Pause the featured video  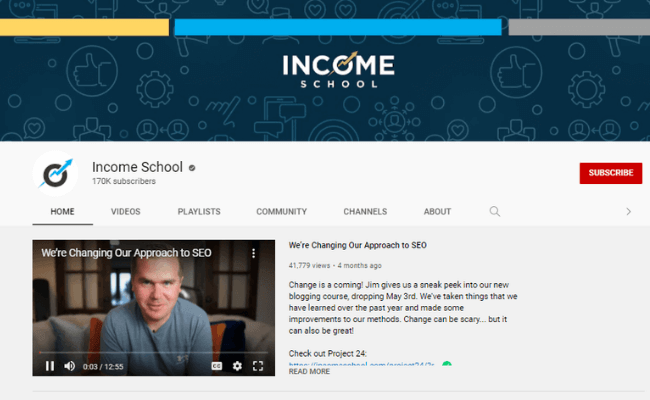pyautogui.click(x=50, y=366)
